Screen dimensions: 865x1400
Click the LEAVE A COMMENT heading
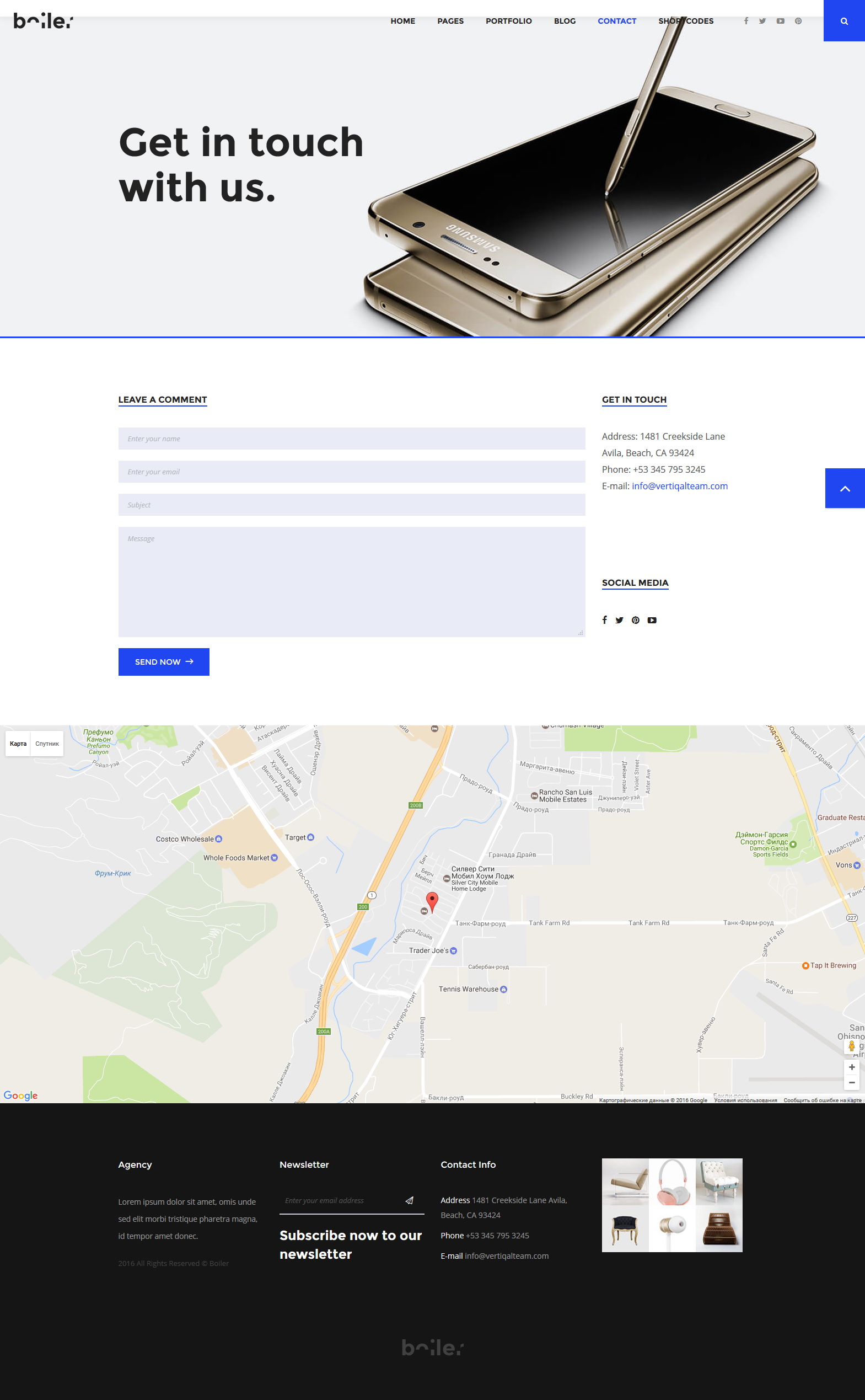coord(163,399)
